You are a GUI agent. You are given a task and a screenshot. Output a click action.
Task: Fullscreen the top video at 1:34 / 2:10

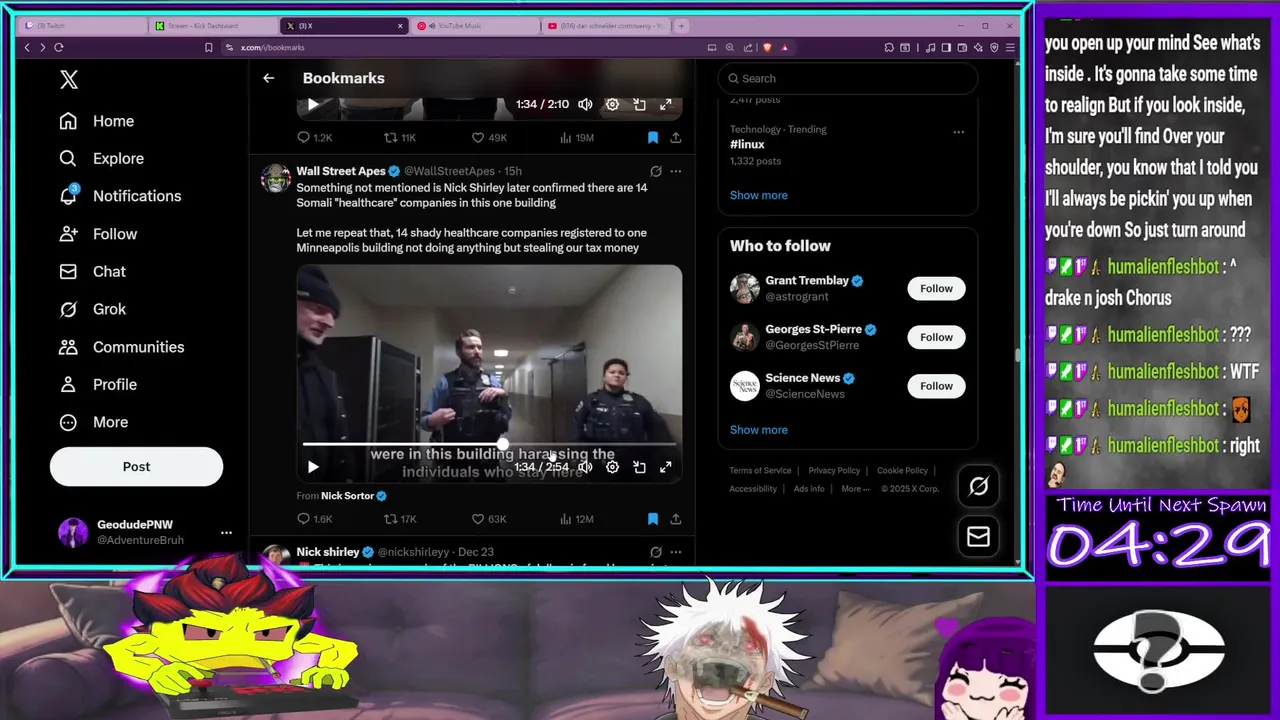click(666, 104)
